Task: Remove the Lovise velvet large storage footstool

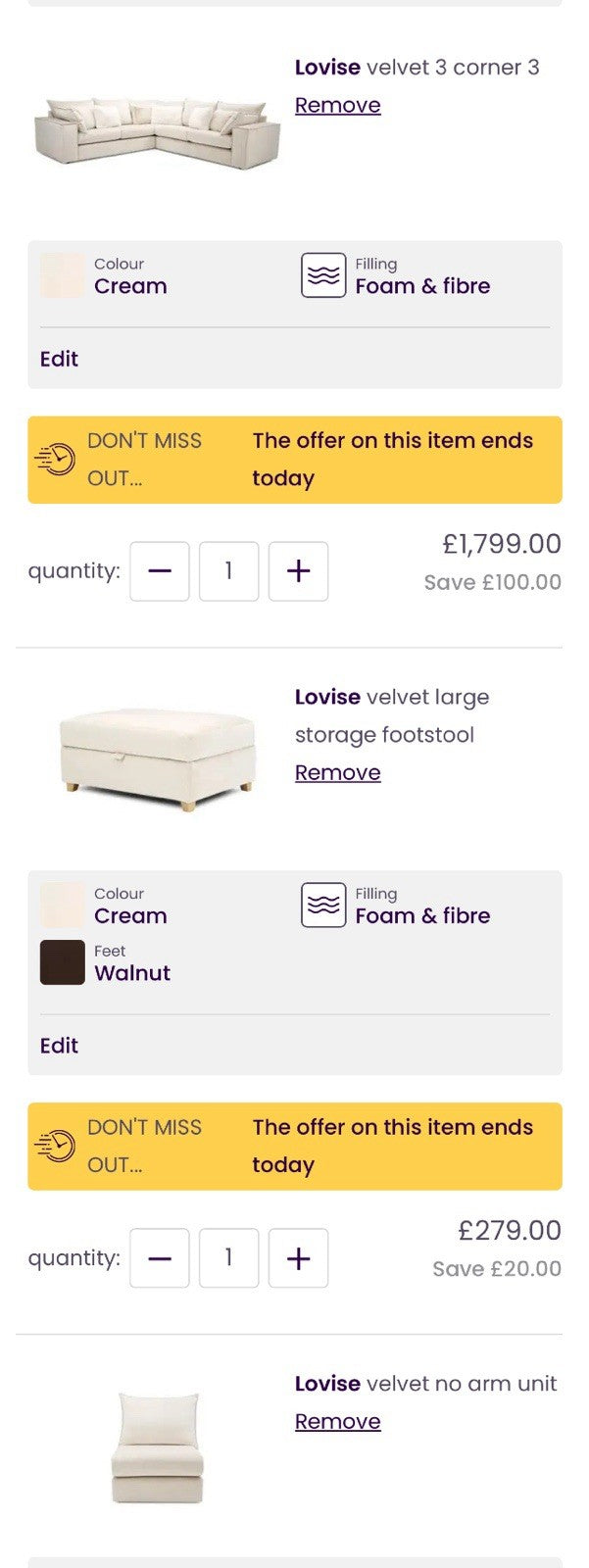Action: click(x=337, y=773)
